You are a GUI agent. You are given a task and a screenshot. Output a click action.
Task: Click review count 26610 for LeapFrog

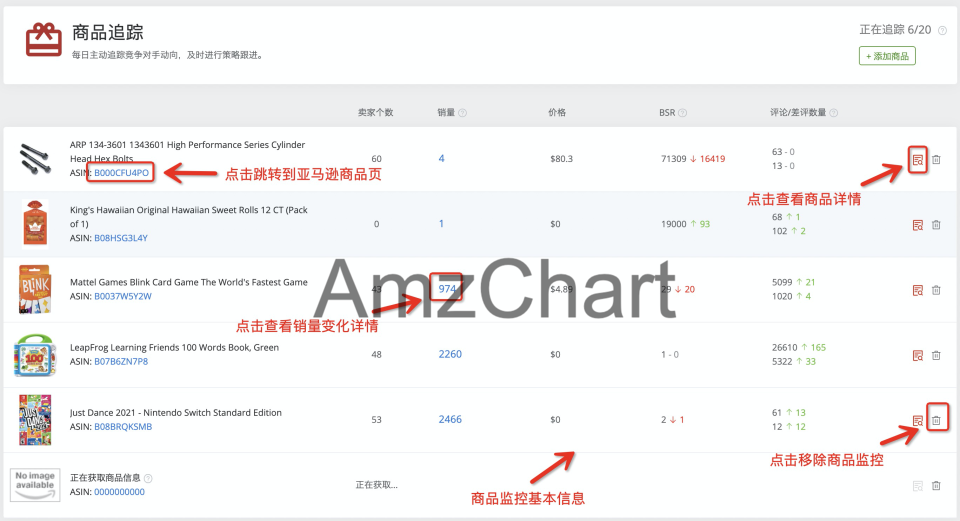pyautogui.click(x=785, y=348)
